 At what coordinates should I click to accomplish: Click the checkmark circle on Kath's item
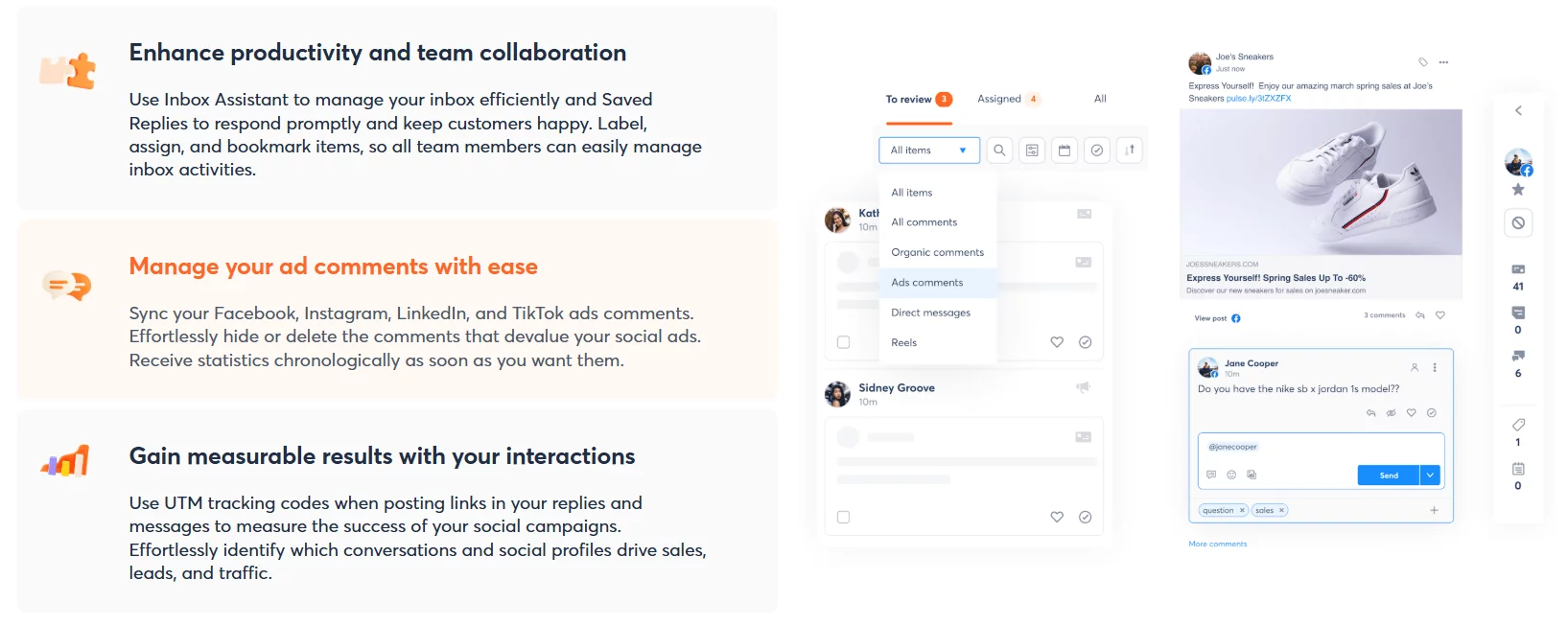(1086, 342)
